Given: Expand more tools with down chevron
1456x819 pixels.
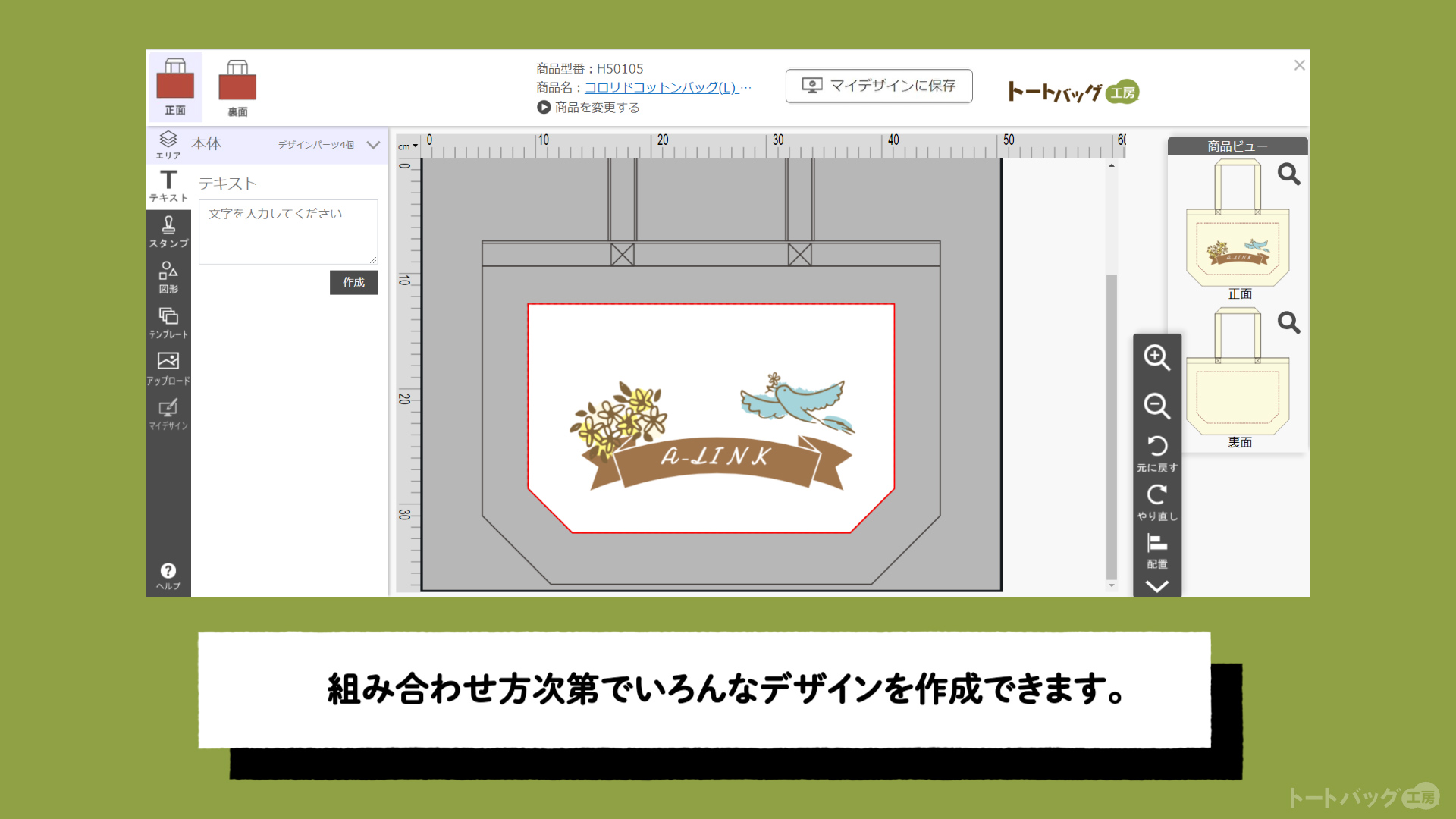Looking at the screenshot, I should (1157, 586).
